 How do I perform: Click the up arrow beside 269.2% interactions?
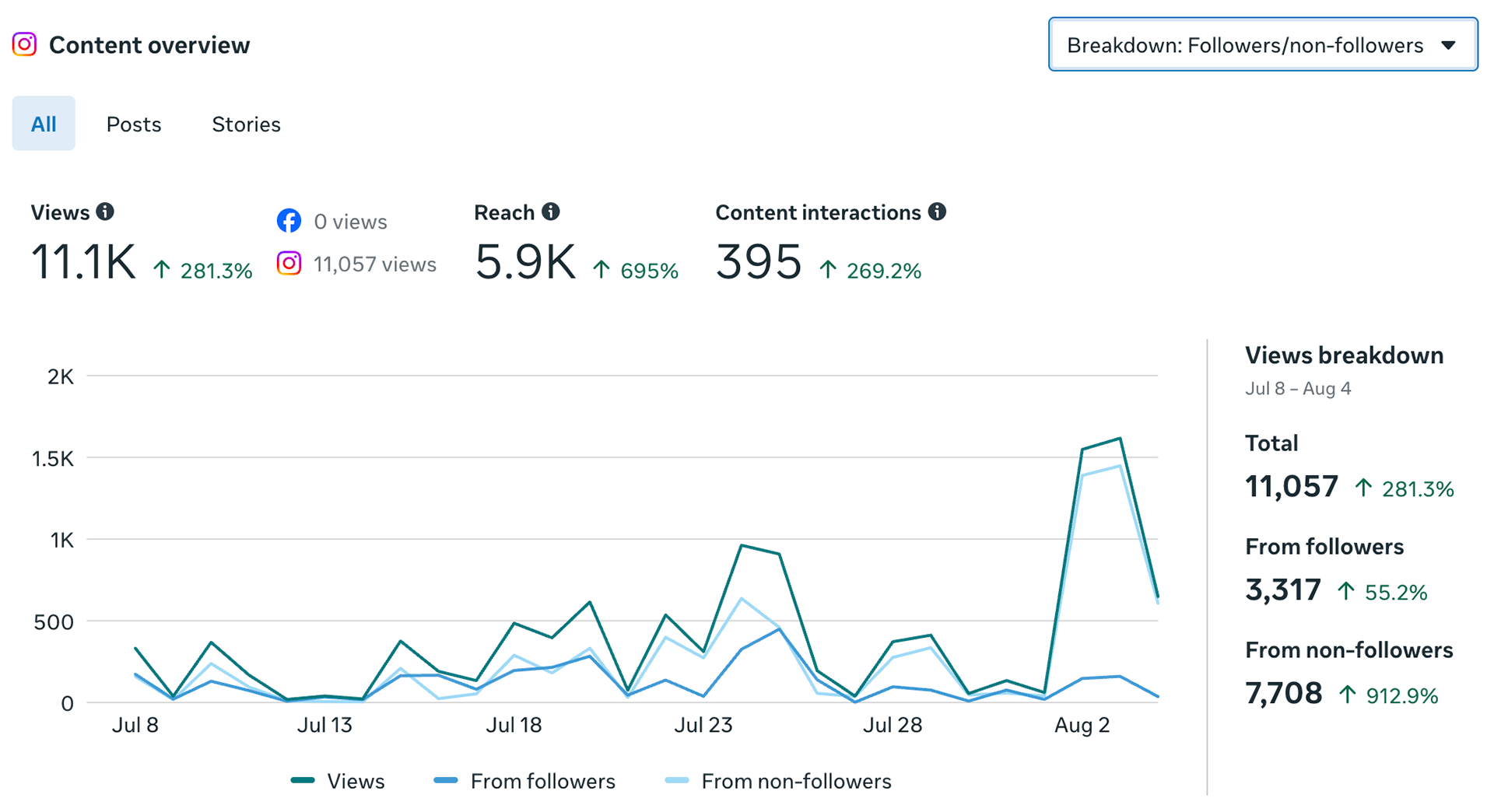pyautogui.click(x=828, y=270)
